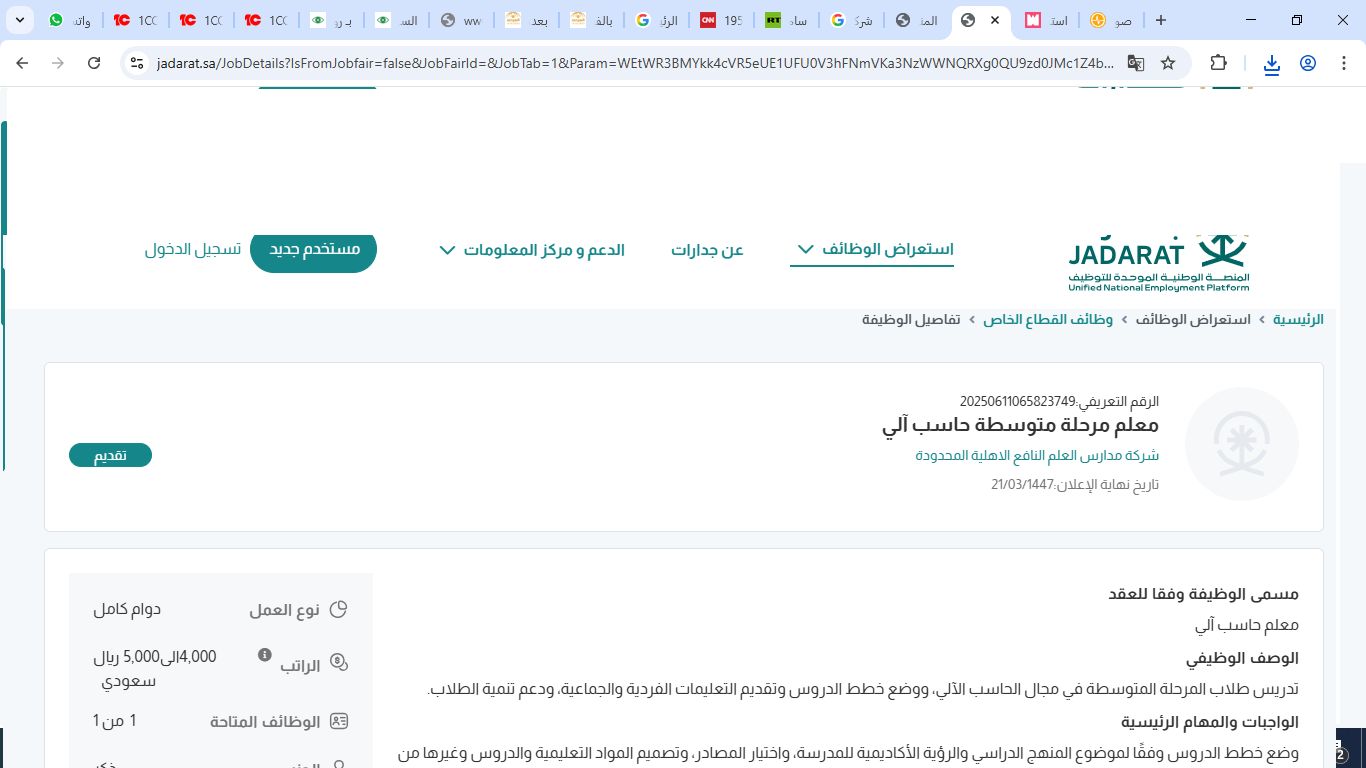The width and height of the screenshot is (1366, 768).
Task: Close the active Jadarat tab
Action: click(994, 20)
